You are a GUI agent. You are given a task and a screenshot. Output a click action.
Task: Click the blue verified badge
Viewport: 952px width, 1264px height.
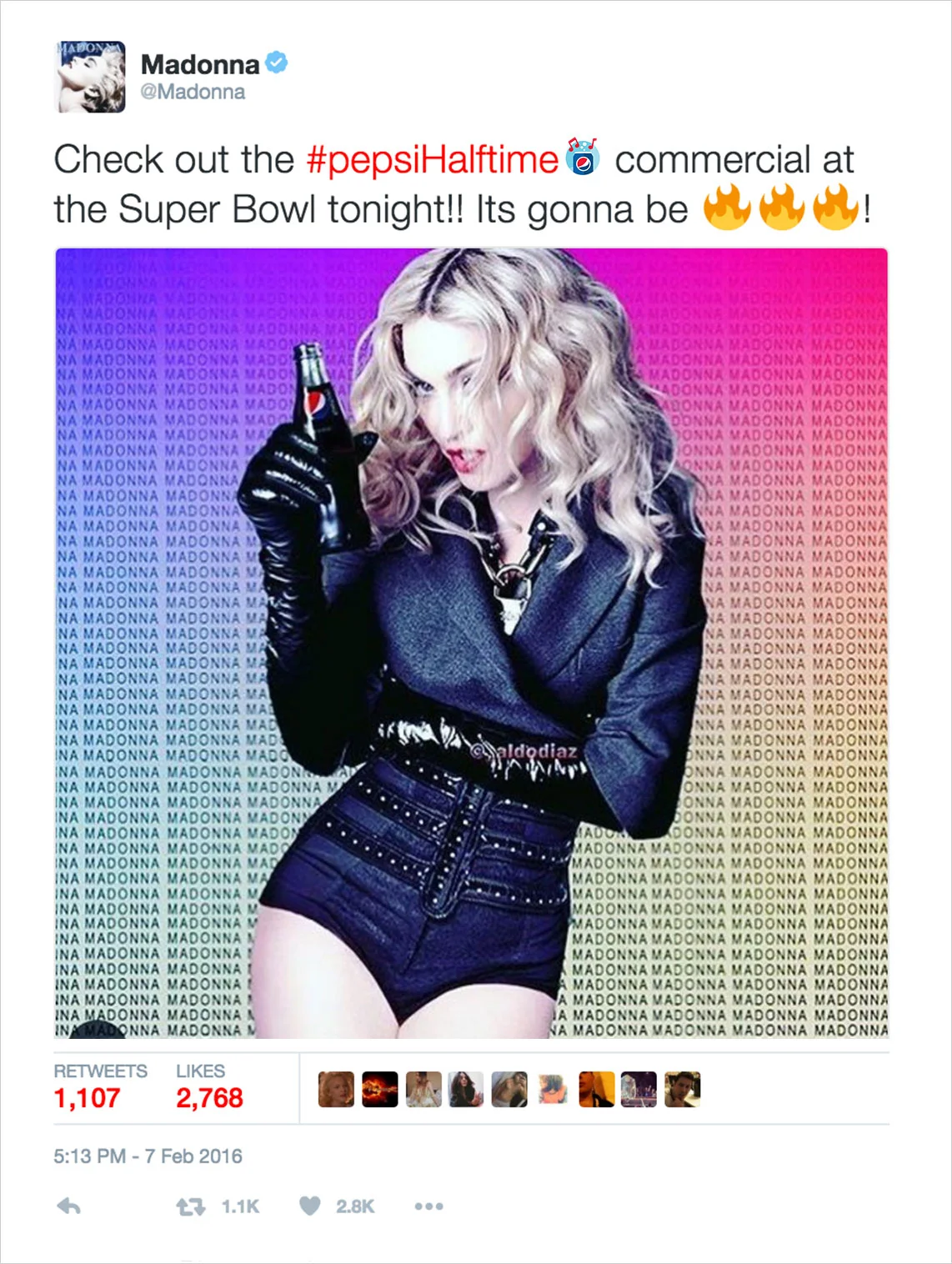coord(277,63)
